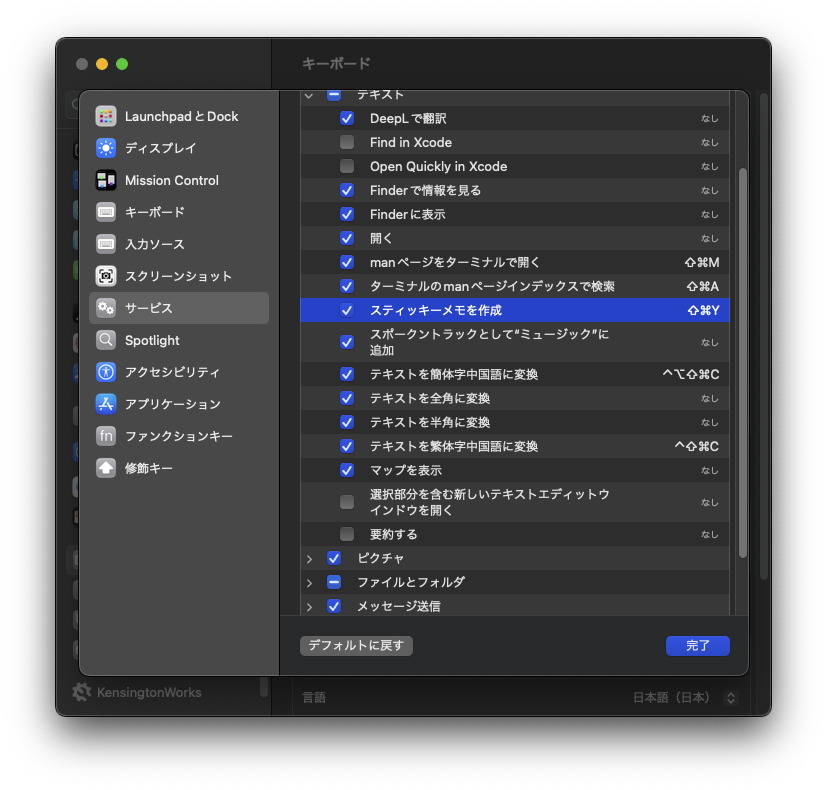Select テキストを繁体字中国語に変換 row
This screenshot has width=827, height=790.
[515, 446]
